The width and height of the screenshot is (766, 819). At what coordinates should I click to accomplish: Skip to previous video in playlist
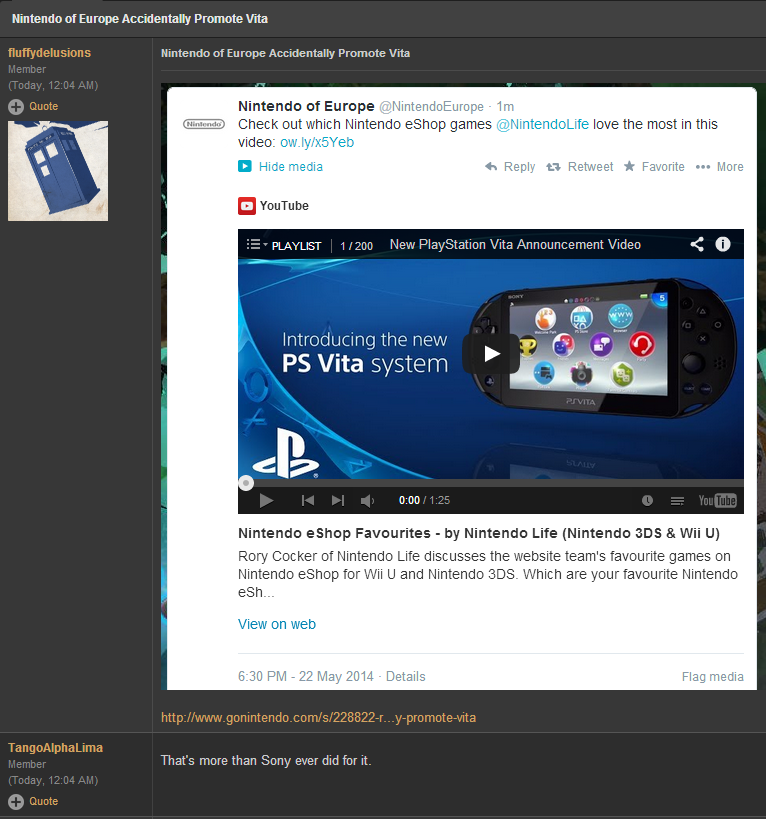(x=308, y=500)
